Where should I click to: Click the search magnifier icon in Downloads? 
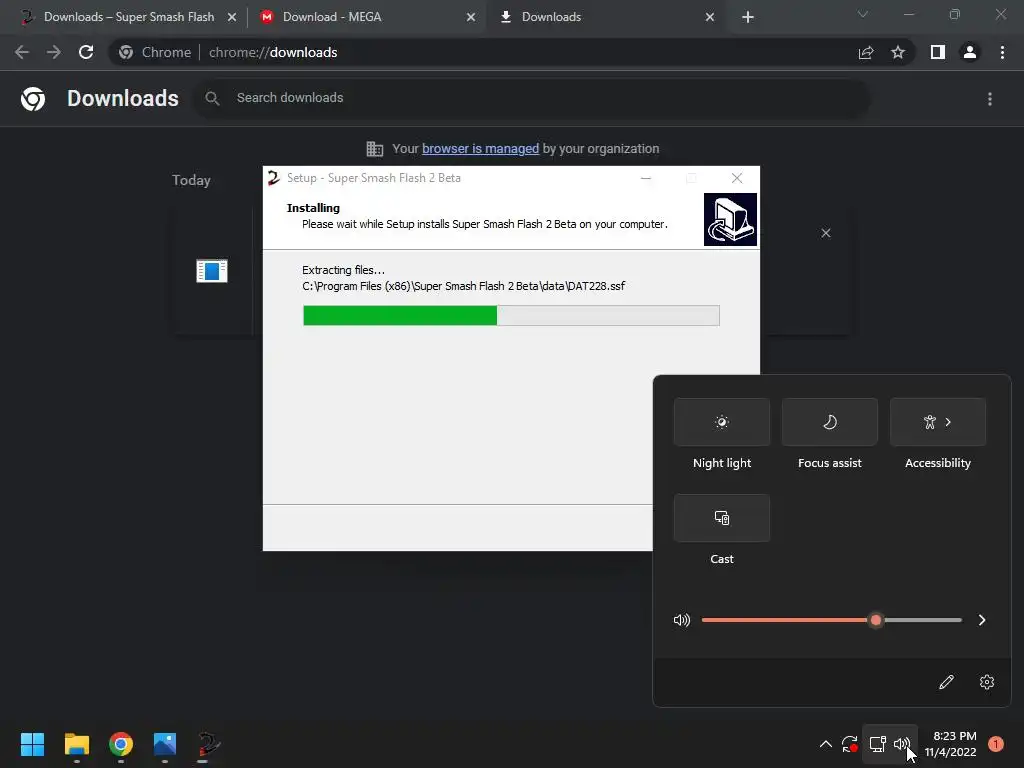click(x=212, y=99)
